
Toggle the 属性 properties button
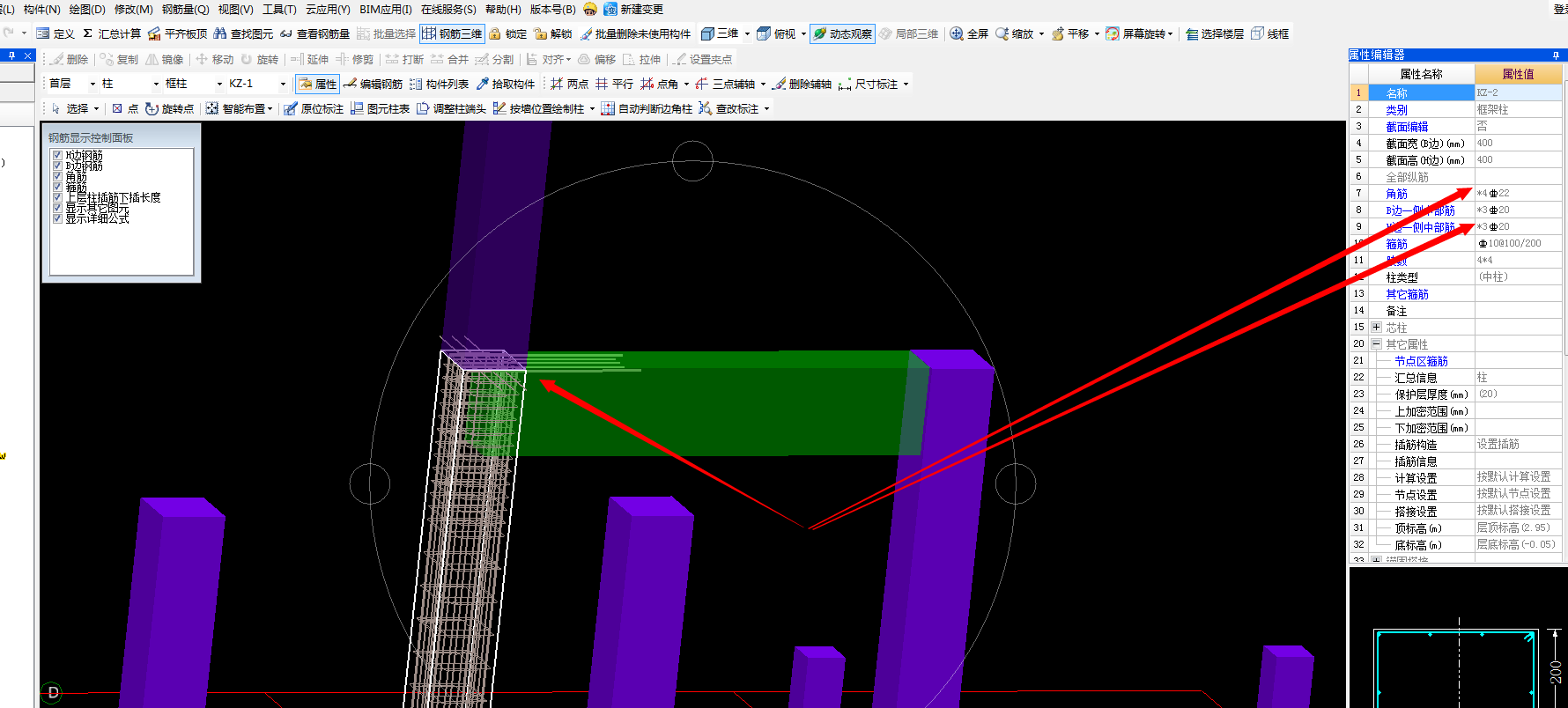[x=317, y=84]
